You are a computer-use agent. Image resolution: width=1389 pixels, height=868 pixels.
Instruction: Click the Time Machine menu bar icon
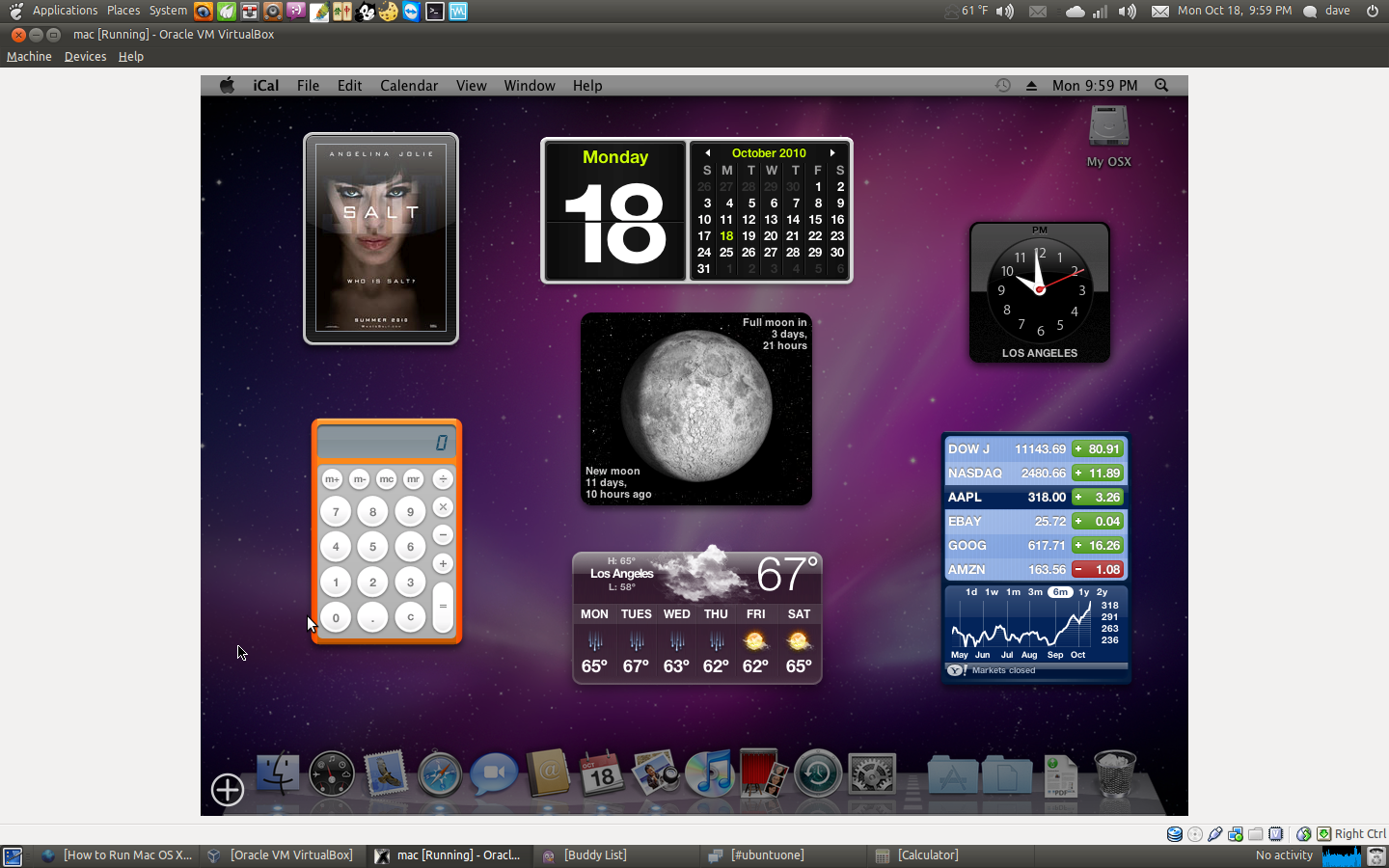tap(1003, 85)
